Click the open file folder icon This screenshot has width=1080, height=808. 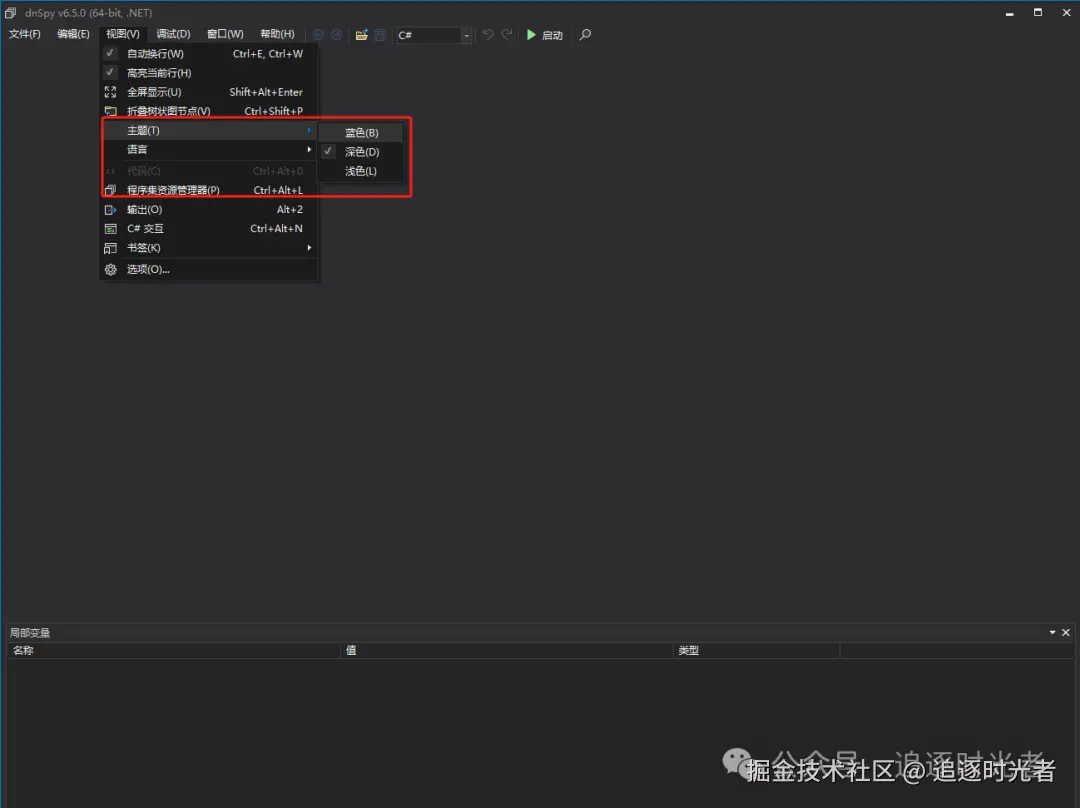point(361,34)
